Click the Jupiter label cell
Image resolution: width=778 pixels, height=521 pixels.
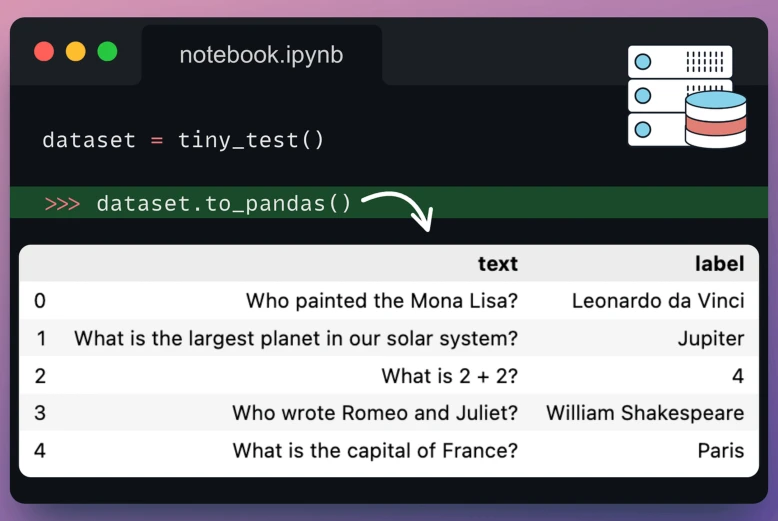pyautogui.click(x=711, y=338)
